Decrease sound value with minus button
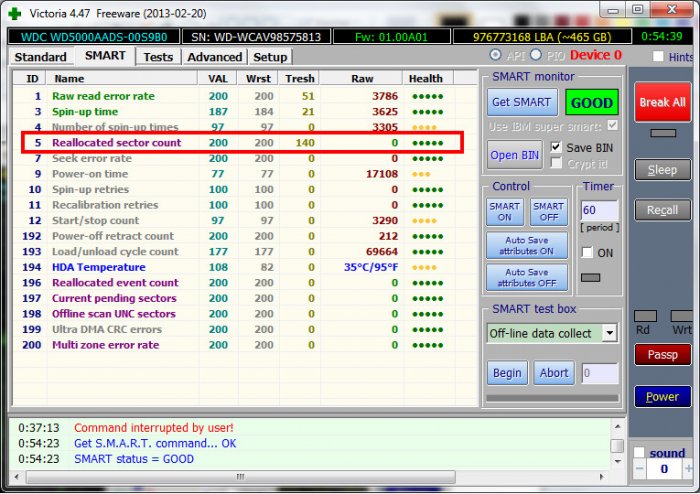 639,469
